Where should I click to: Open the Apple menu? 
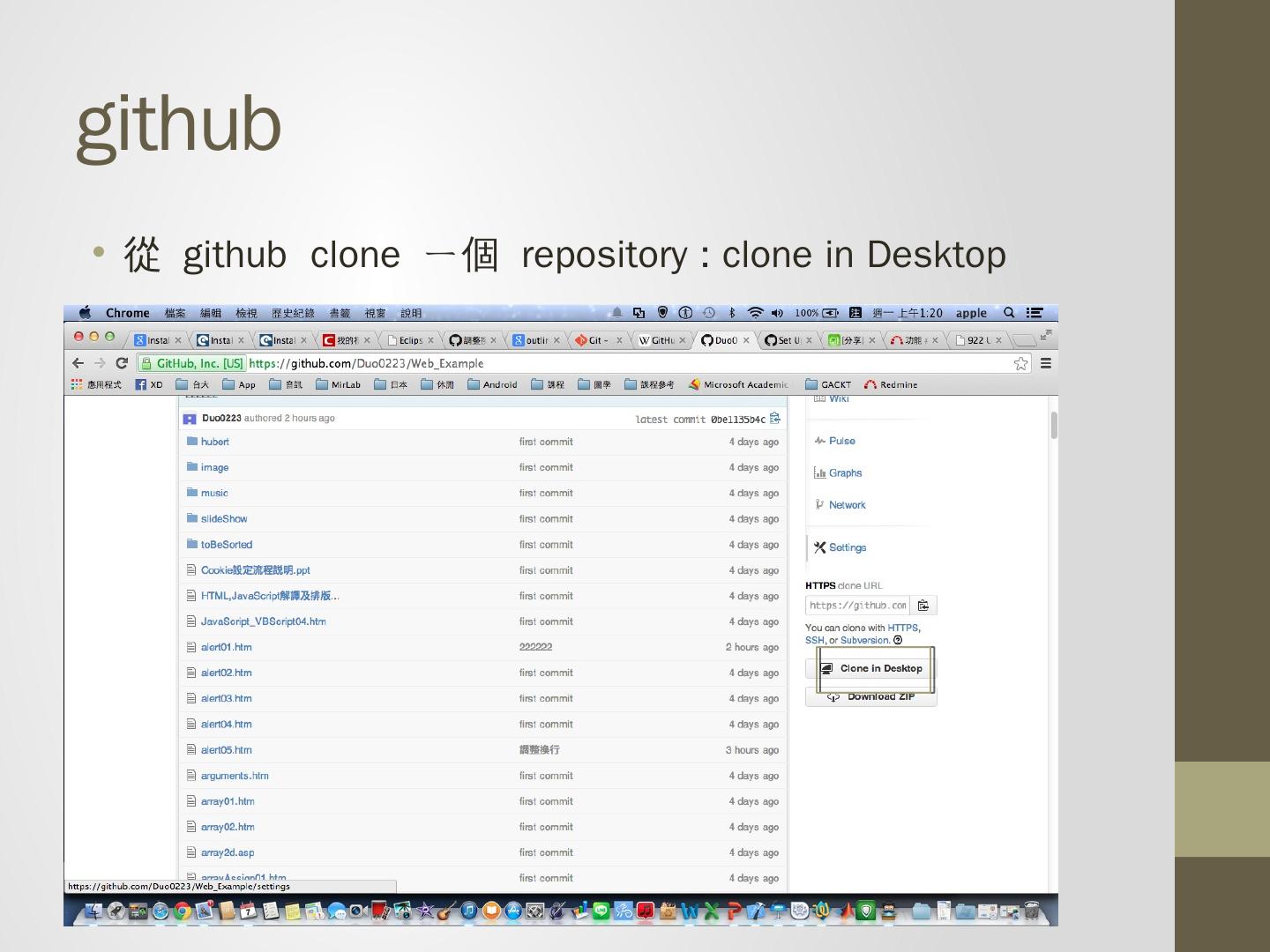tap(85, 313)
